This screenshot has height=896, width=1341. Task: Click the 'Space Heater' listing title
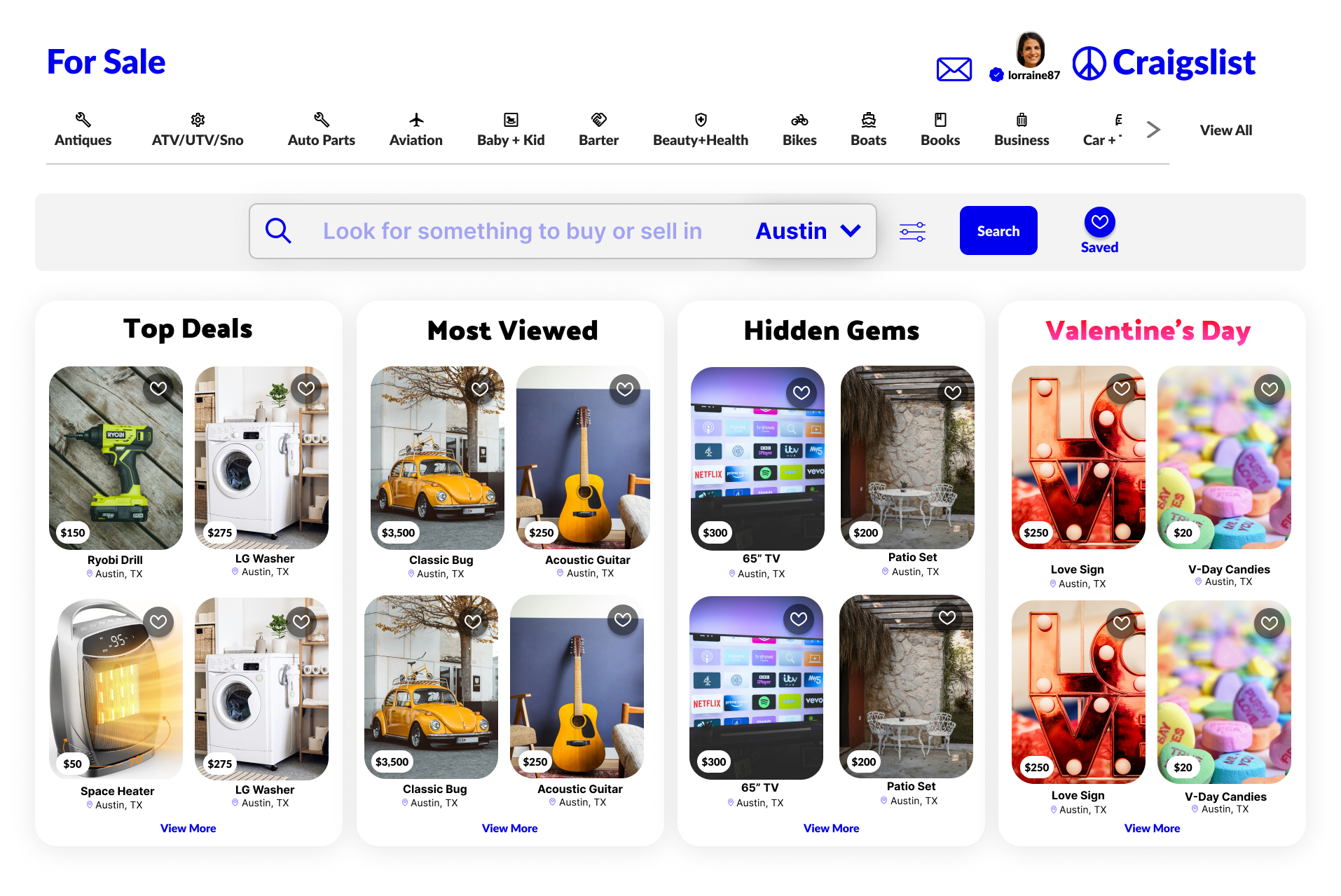pyautogui.click(x=117, y=791)
